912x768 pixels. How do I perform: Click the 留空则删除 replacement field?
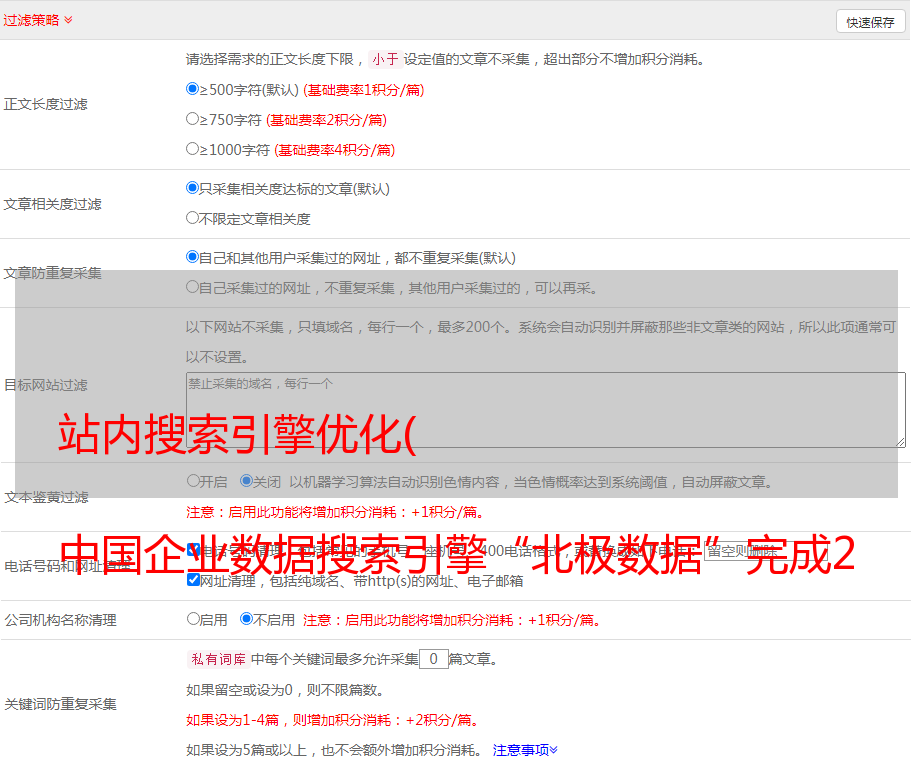[x=765, y=550]
